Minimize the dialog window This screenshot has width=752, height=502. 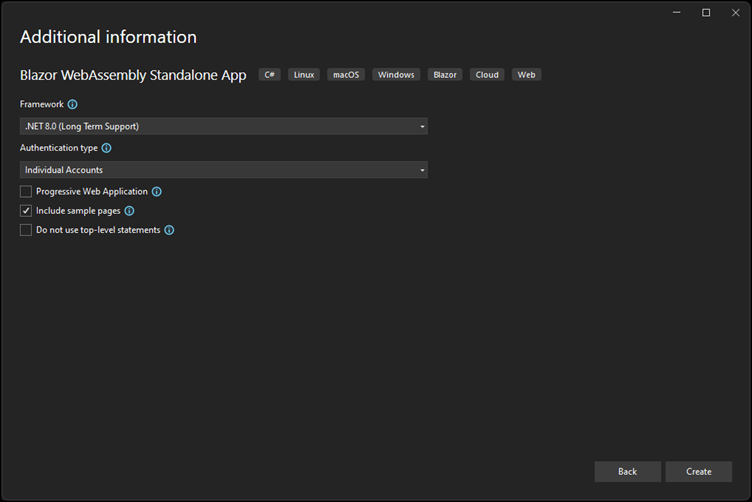[676, 12]
